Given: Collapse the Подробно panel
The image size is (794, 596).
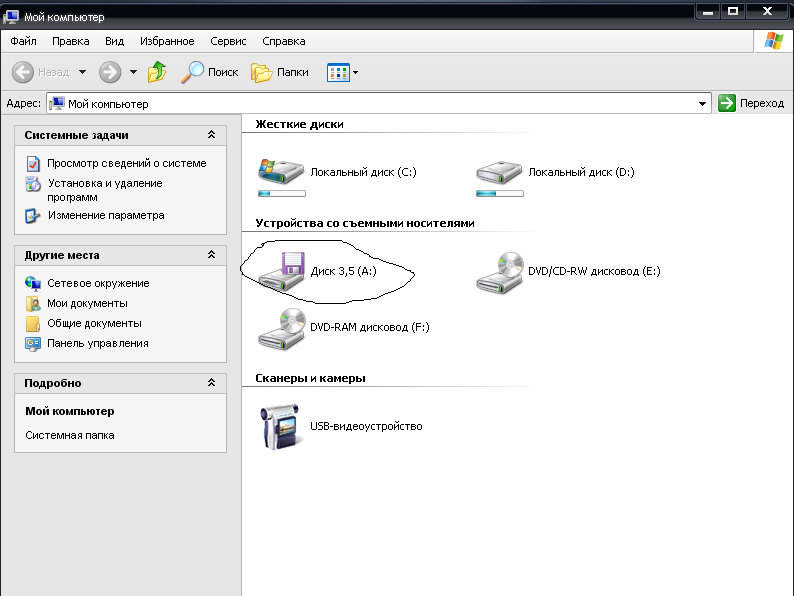Looking at the screenshot, I should (x=212, y=383).
